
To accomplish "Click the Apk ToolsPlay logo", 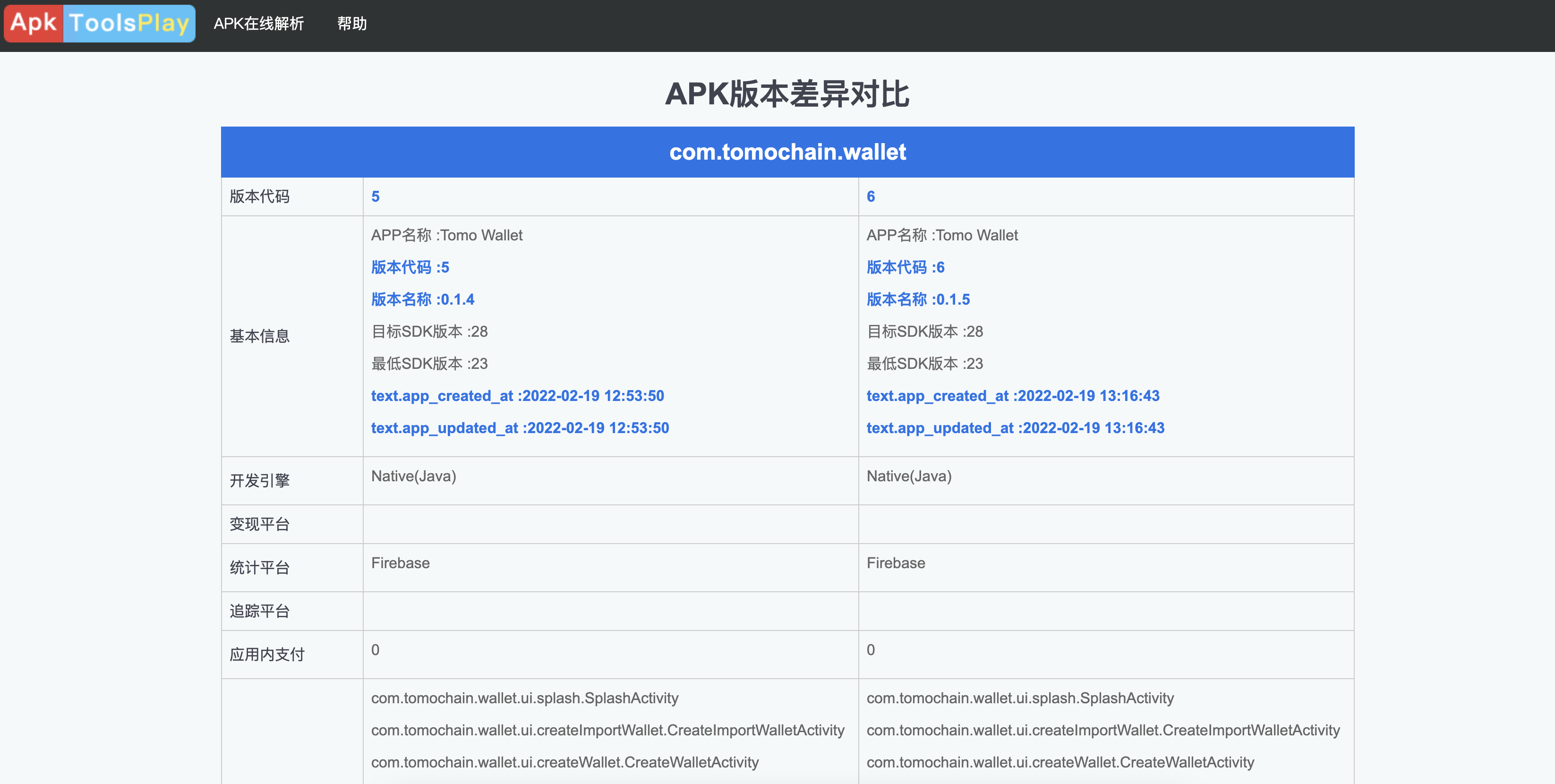I will 100,24.
